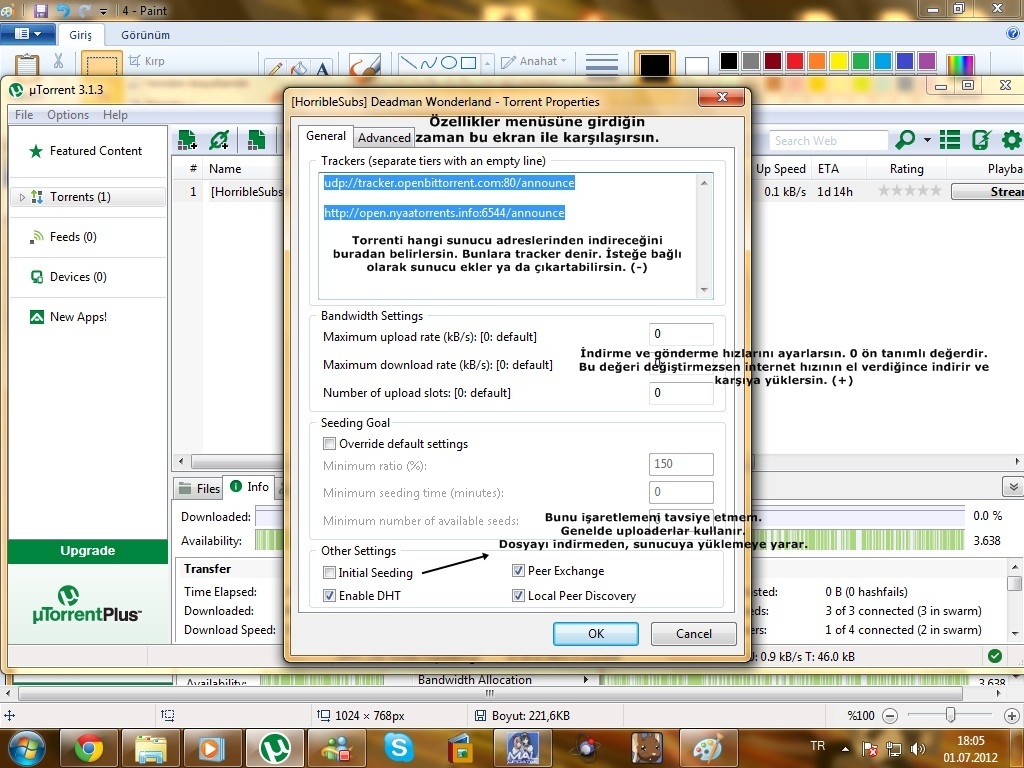Uncheck the Enable DHT checkbox
Image resolution: width=1024 pixels, height=768 pixels.
(x=329, y=596)
